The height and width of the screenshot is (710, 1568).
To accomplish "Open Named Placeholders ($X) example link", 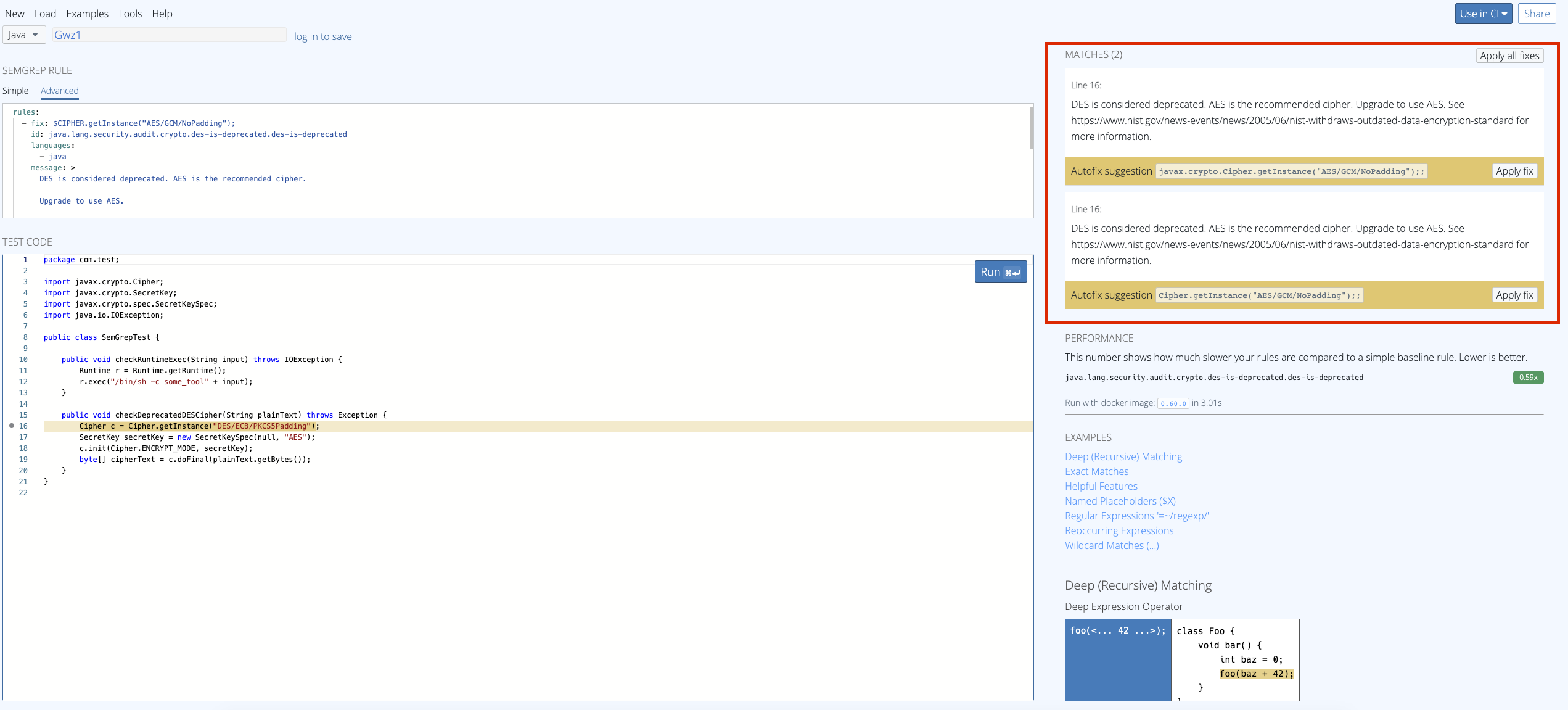I will click(1120, 501).
